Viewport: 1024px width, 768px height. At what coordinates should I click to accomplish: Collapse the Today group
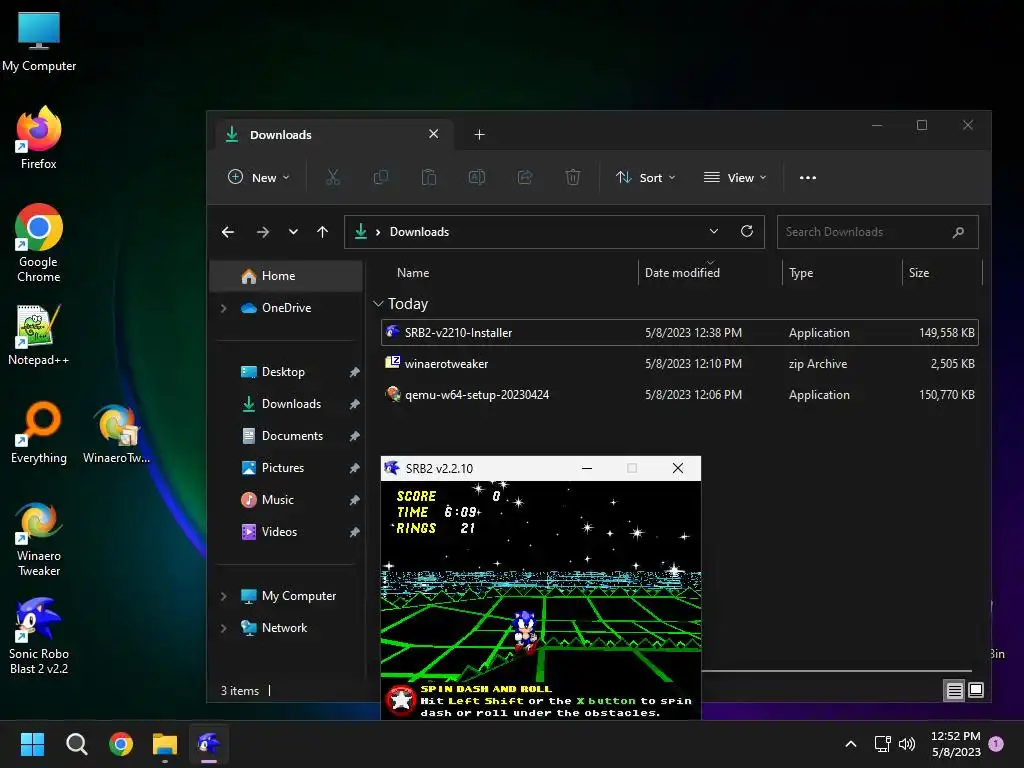pyautogui.click(x=378, y=304)
